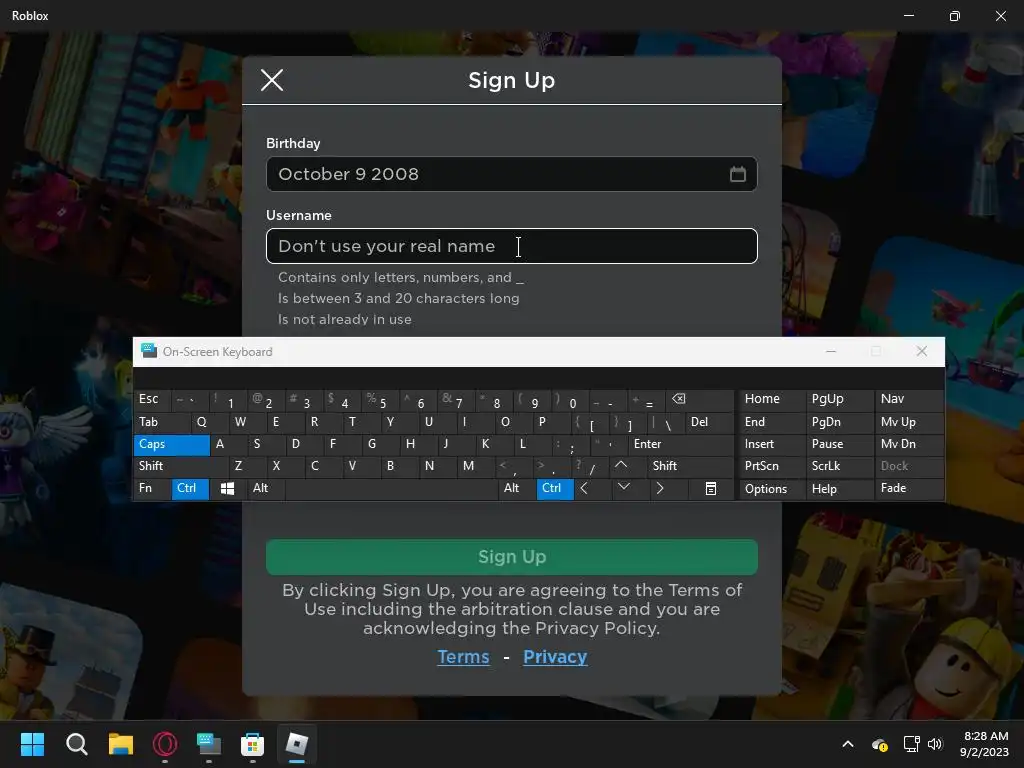Click the Insert key
Screen dimensions: 1024x768
pyautogui.click(x=772, y=444)
